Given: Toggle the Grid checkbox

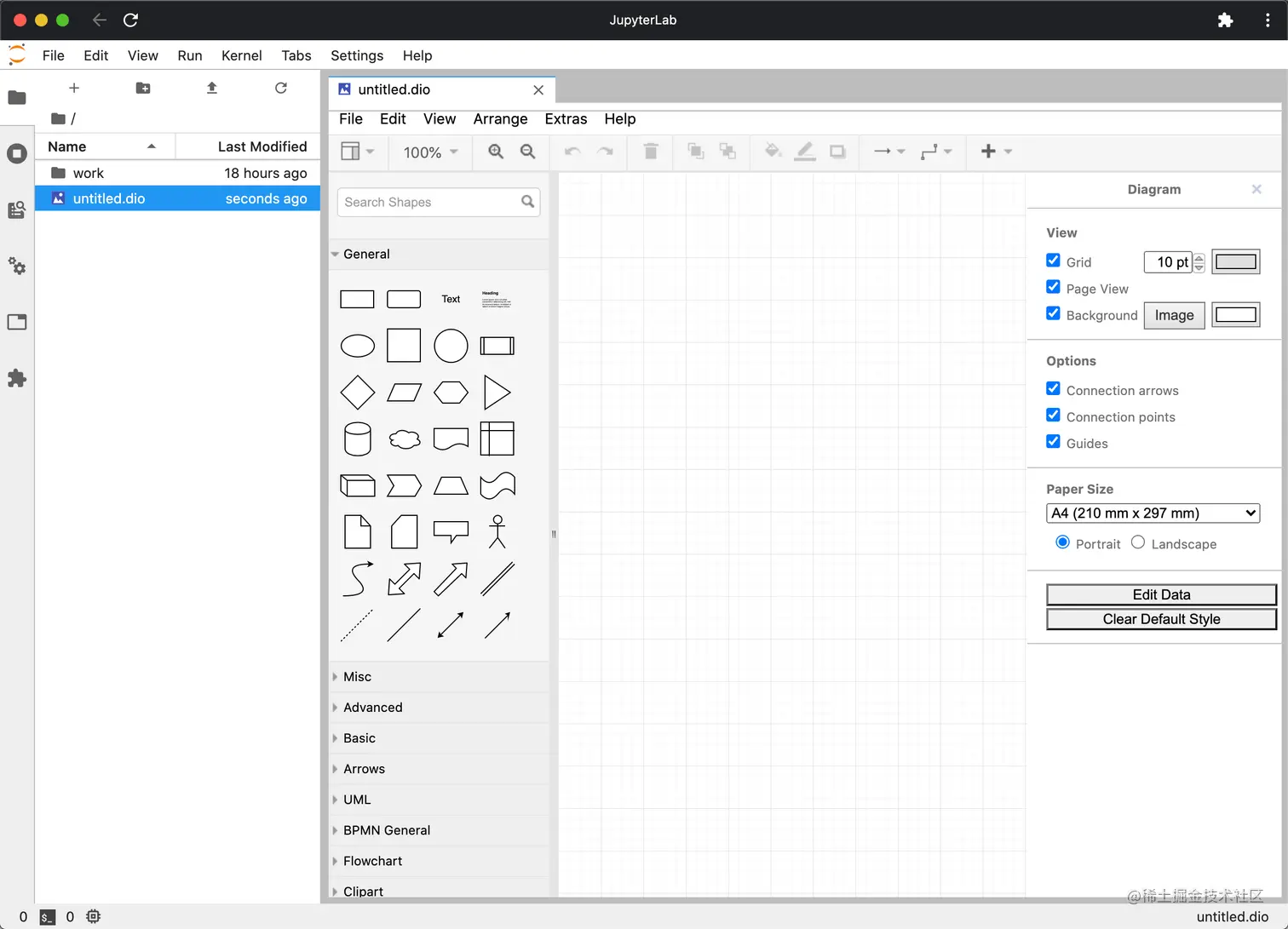Looking at the screenshot, I should 1053,261.
